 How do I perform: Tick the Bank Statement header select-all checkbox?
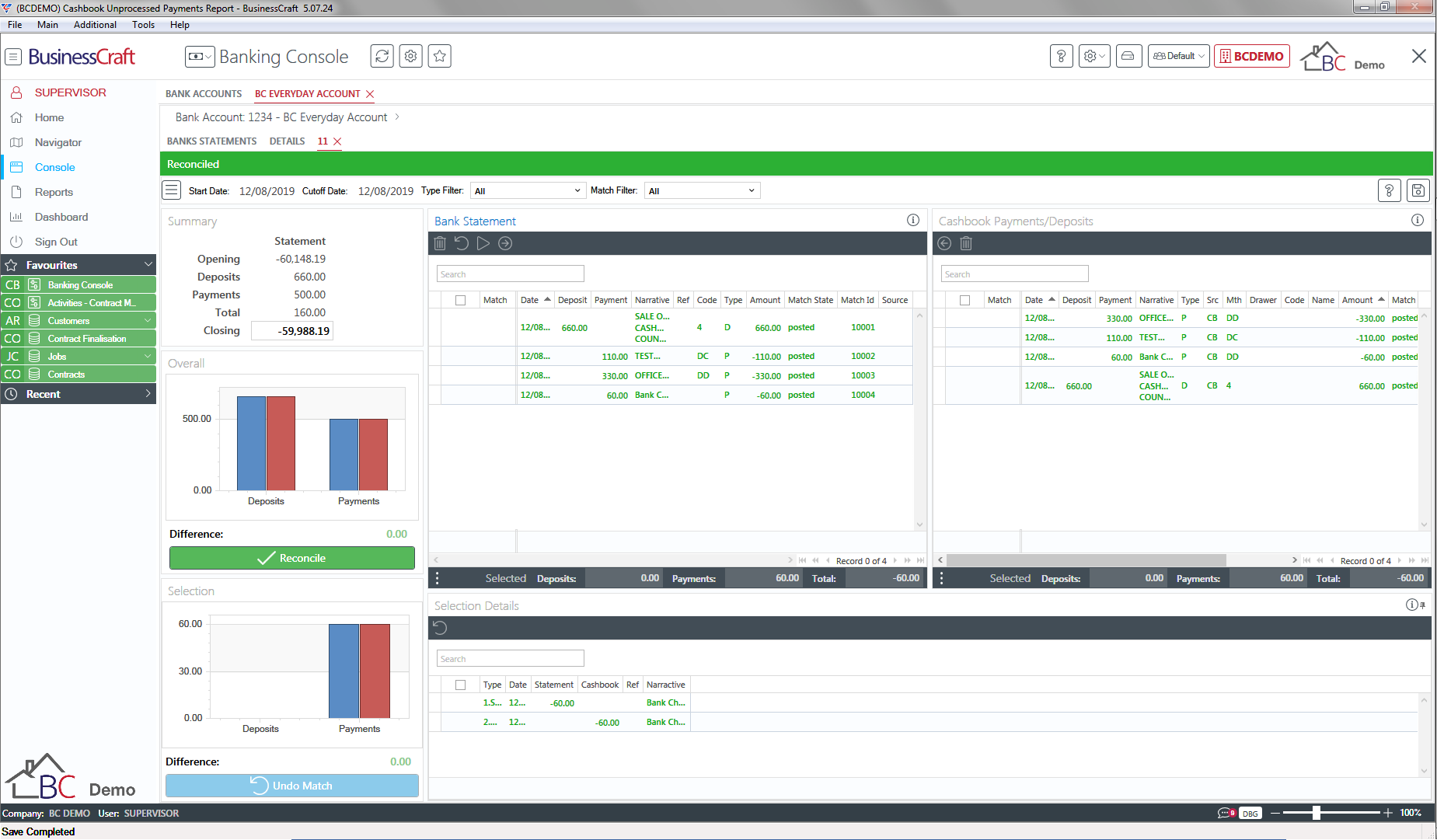461,300
